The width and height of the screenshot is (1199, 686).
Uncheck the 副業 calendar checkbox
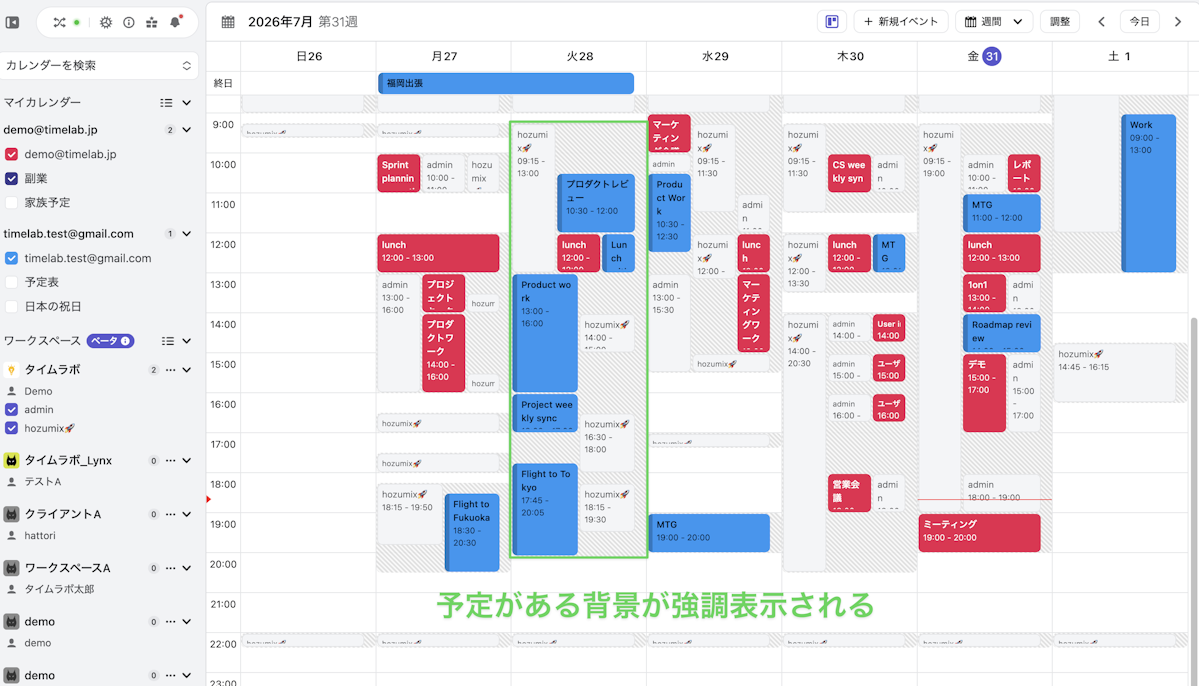click(11, 178)
